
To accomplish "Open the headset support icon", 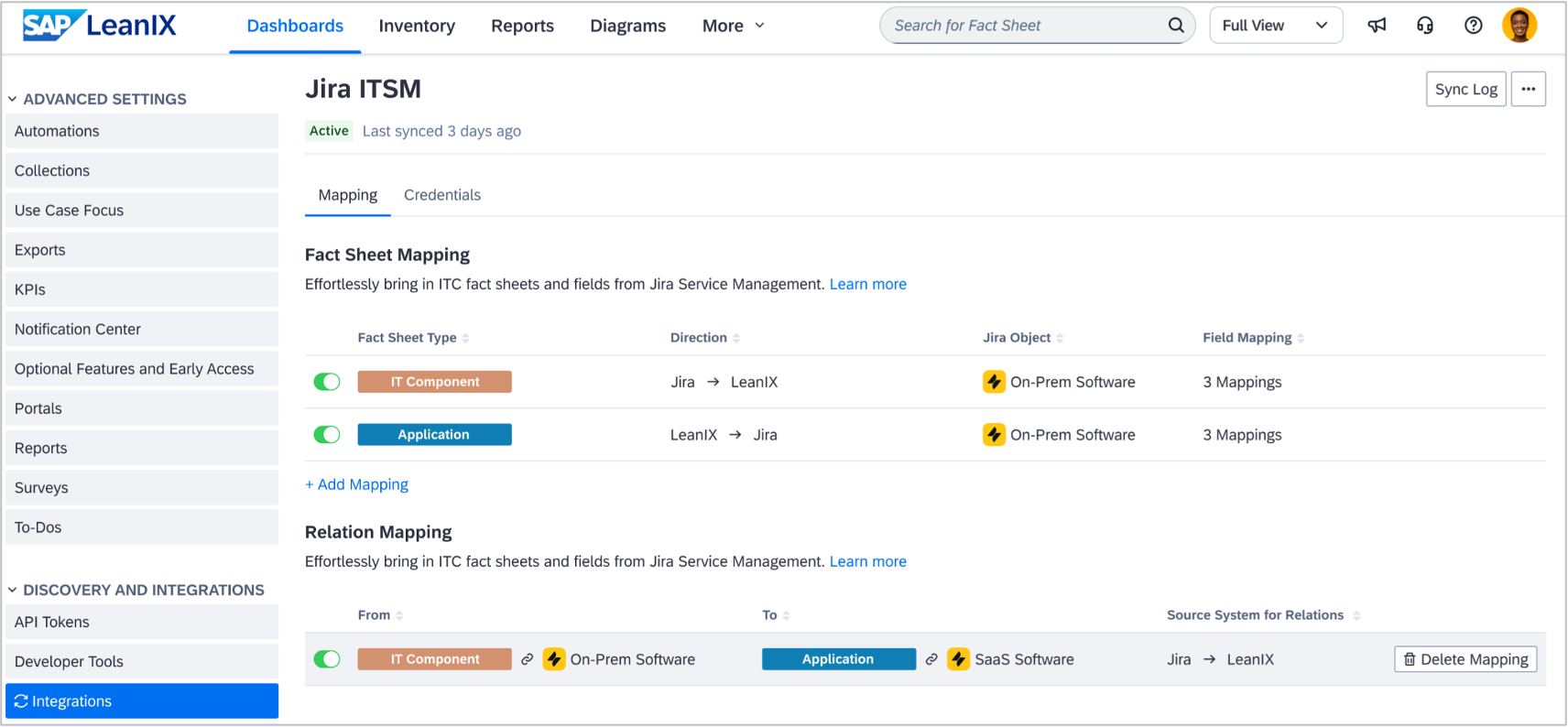I will pyautogui.click(x=1425, y=26).
